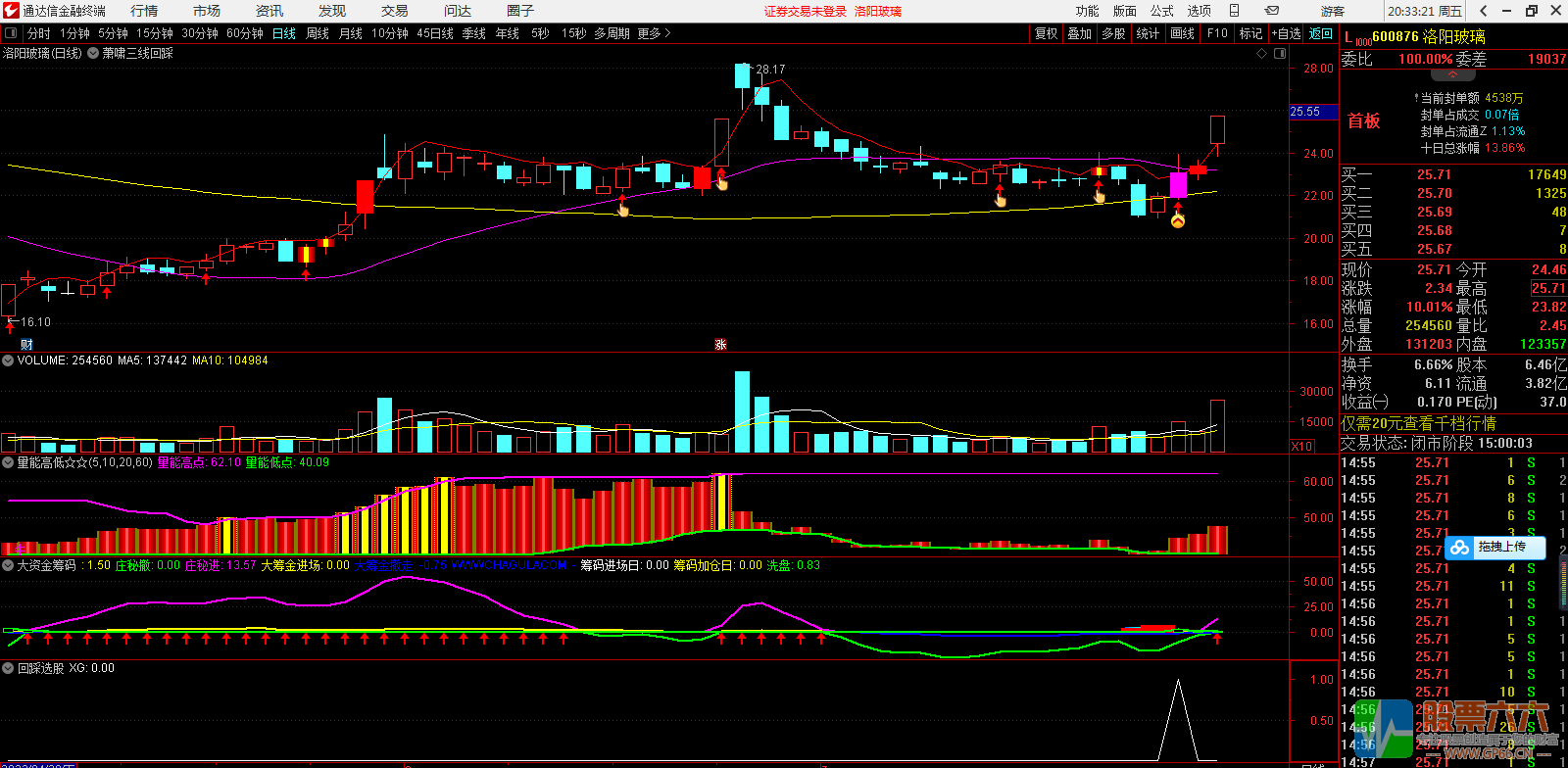The image size is (1568, 768).
Task: Click the 返回 button
Action: pyautogui.click(x=1321, y=33)
